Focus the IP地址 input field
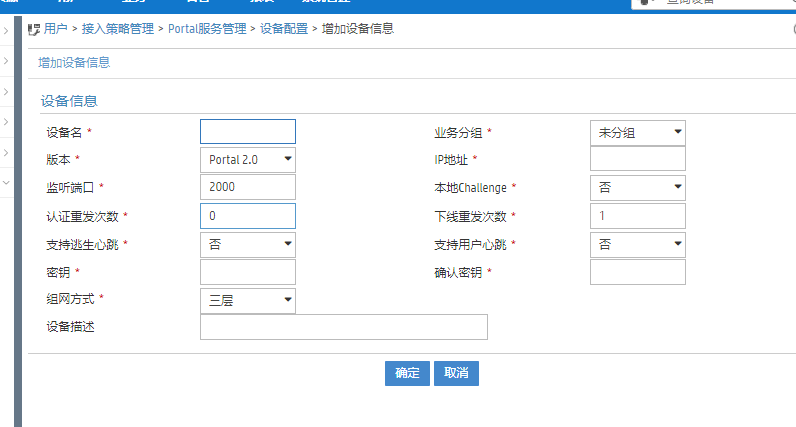The height and width of the screenshot is (427, 796). (638, 160)
